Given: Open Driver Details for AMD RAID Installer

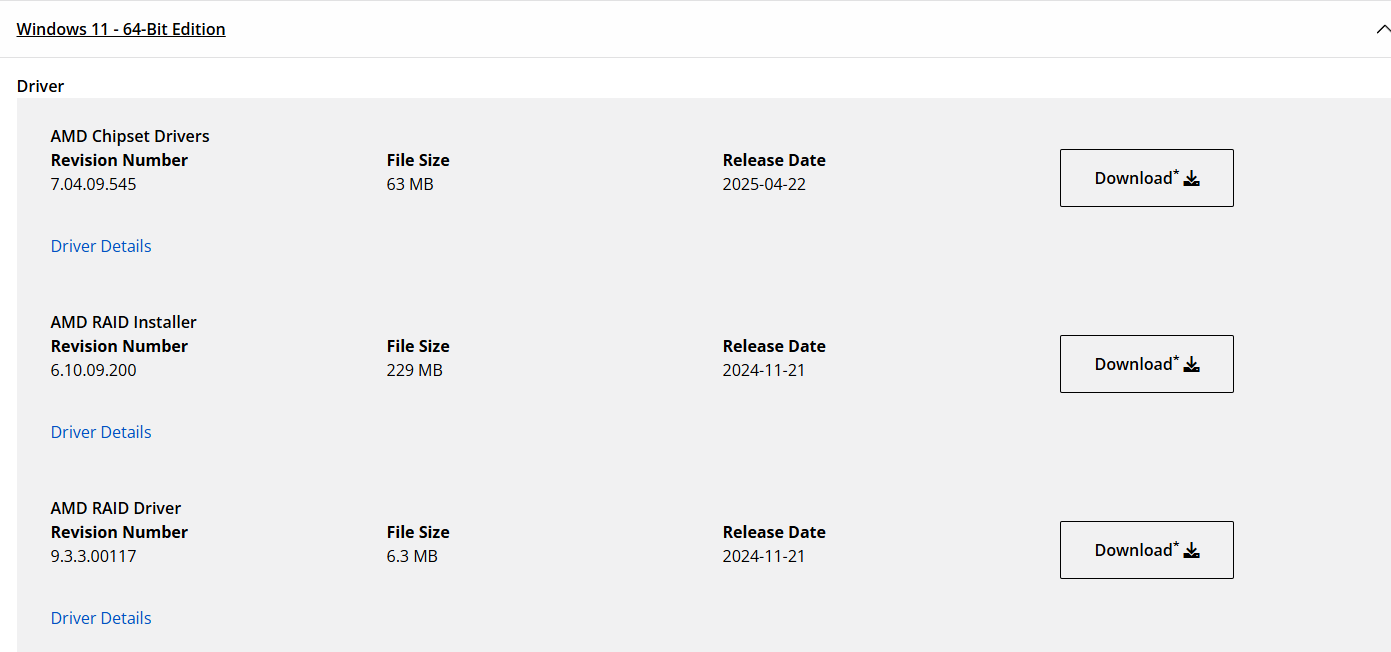Looking at the screenshot, I should point(101,432).
